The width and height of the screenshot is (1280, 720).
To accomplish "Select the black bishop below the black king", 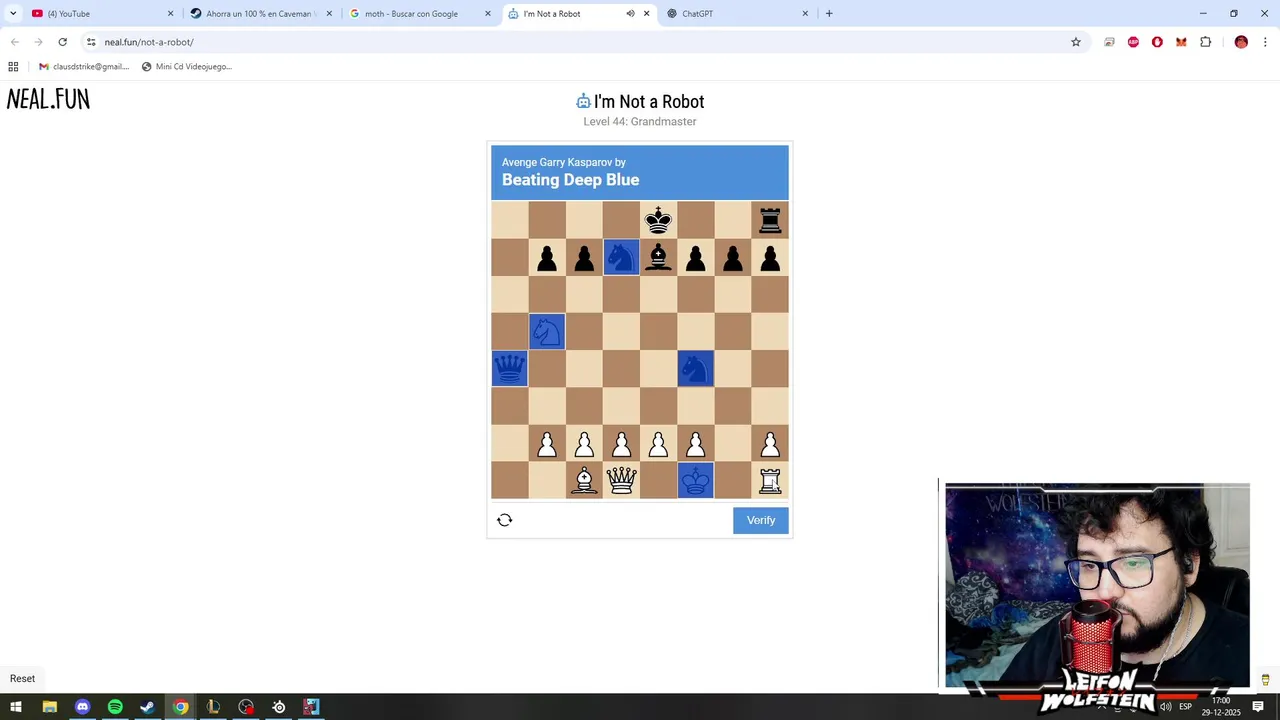I will [658, 257].
